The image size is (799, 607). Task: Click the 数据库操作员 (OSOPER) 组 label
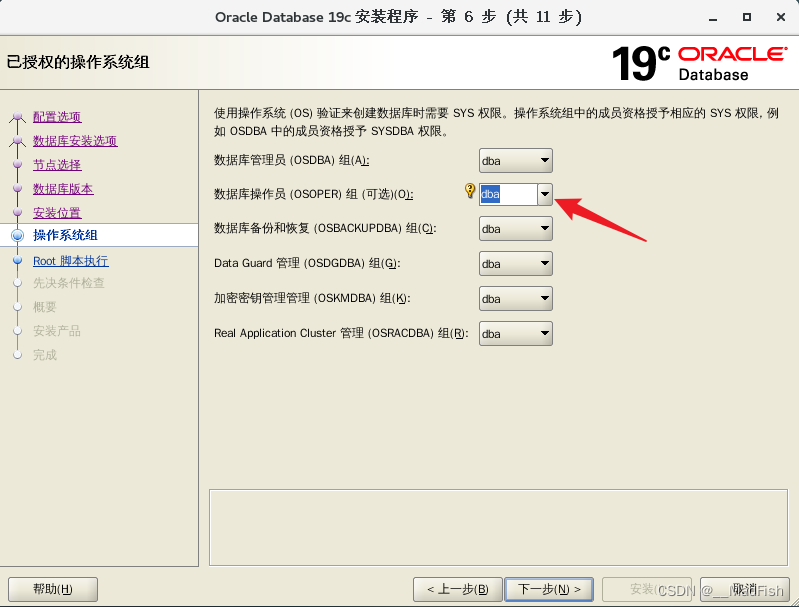pos(313,194)
